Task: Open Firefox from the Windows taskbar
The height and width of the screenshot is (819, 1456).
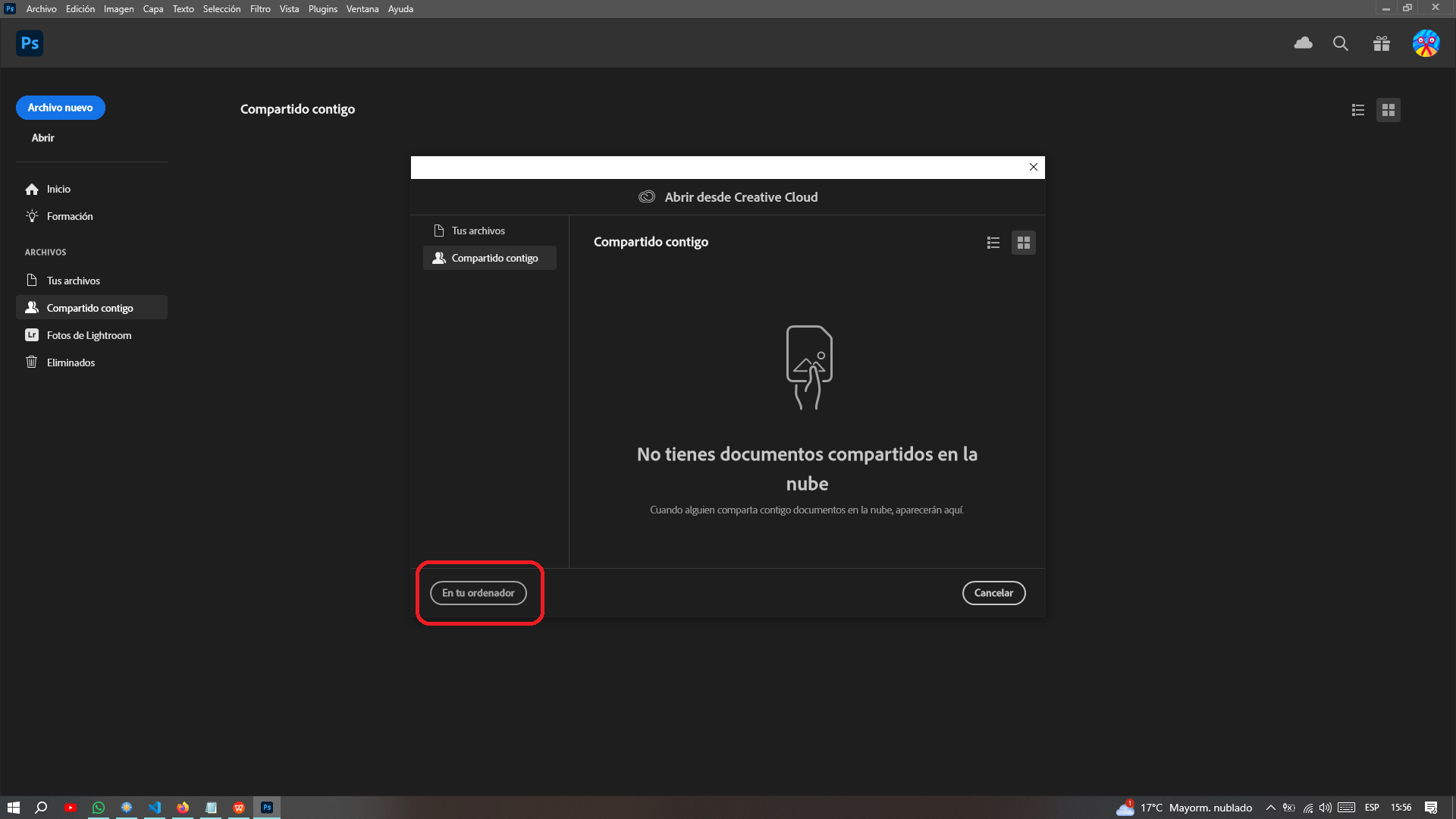Action: (x=183, y=808)
